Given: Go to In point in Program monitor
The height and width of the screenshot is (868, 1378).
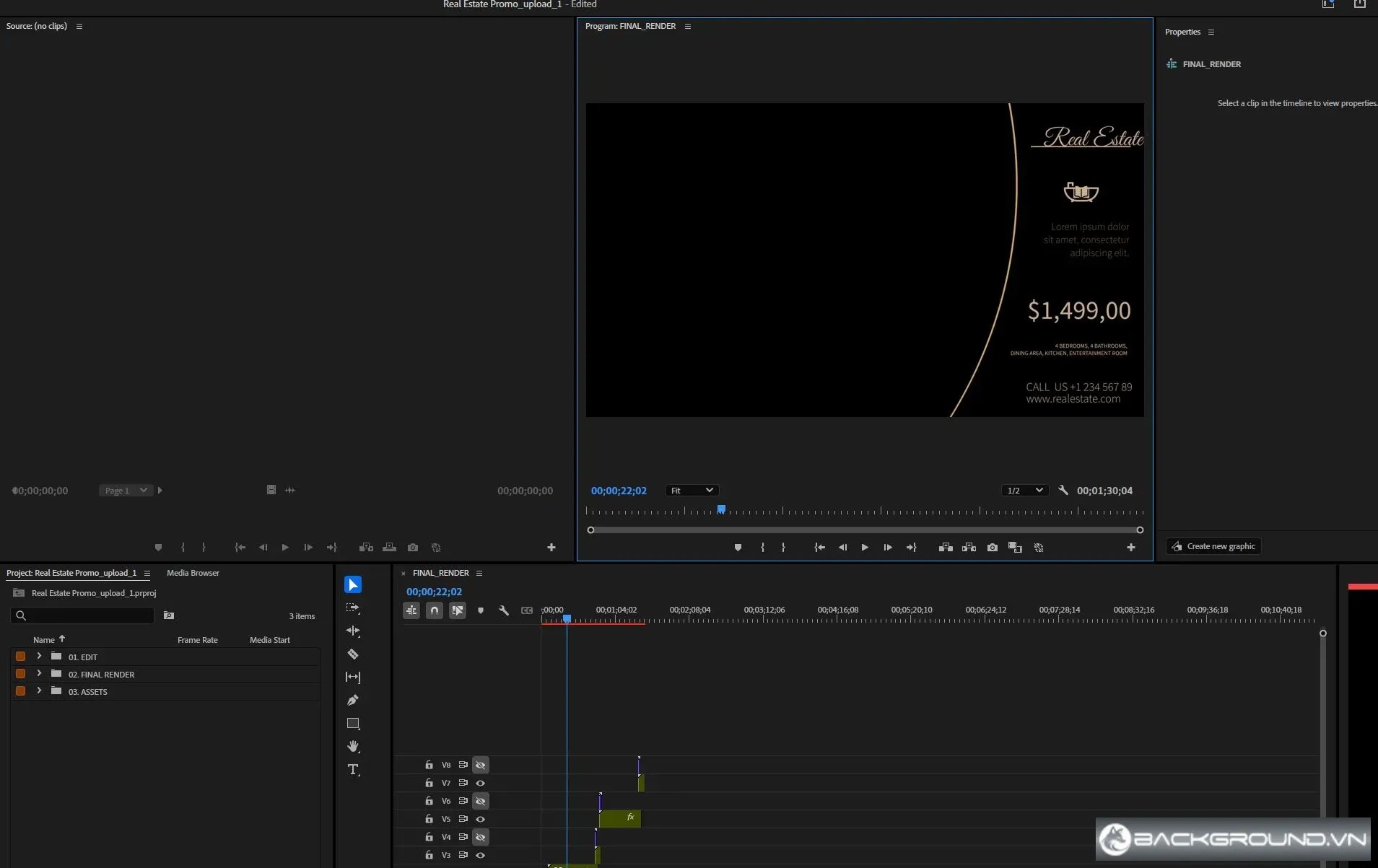Looking at the screenshot, I should click(x=819, y=548).
